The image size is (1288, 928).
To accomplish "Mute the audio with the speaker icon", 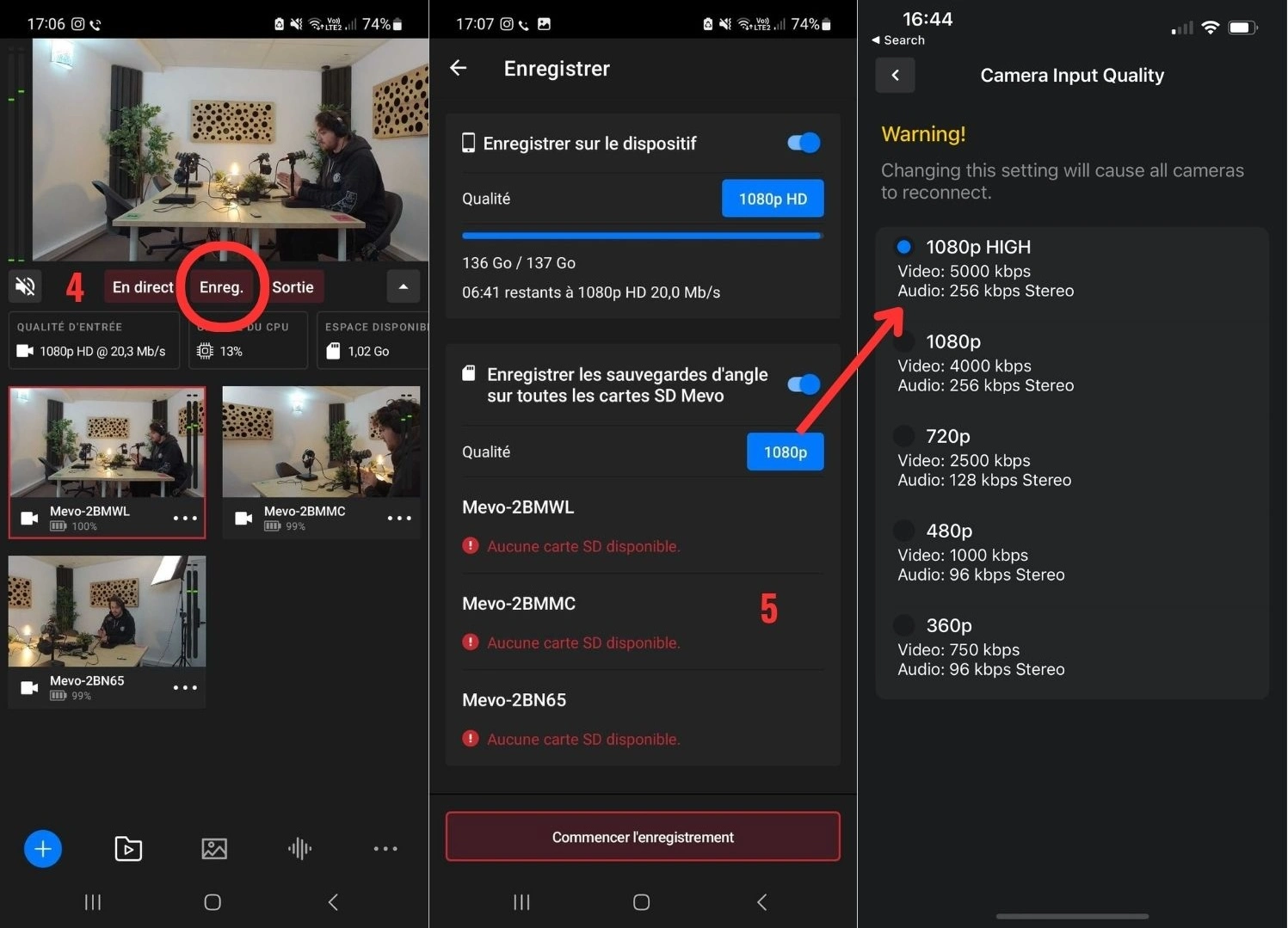I will pyautogui.click(x=25, y=286).
